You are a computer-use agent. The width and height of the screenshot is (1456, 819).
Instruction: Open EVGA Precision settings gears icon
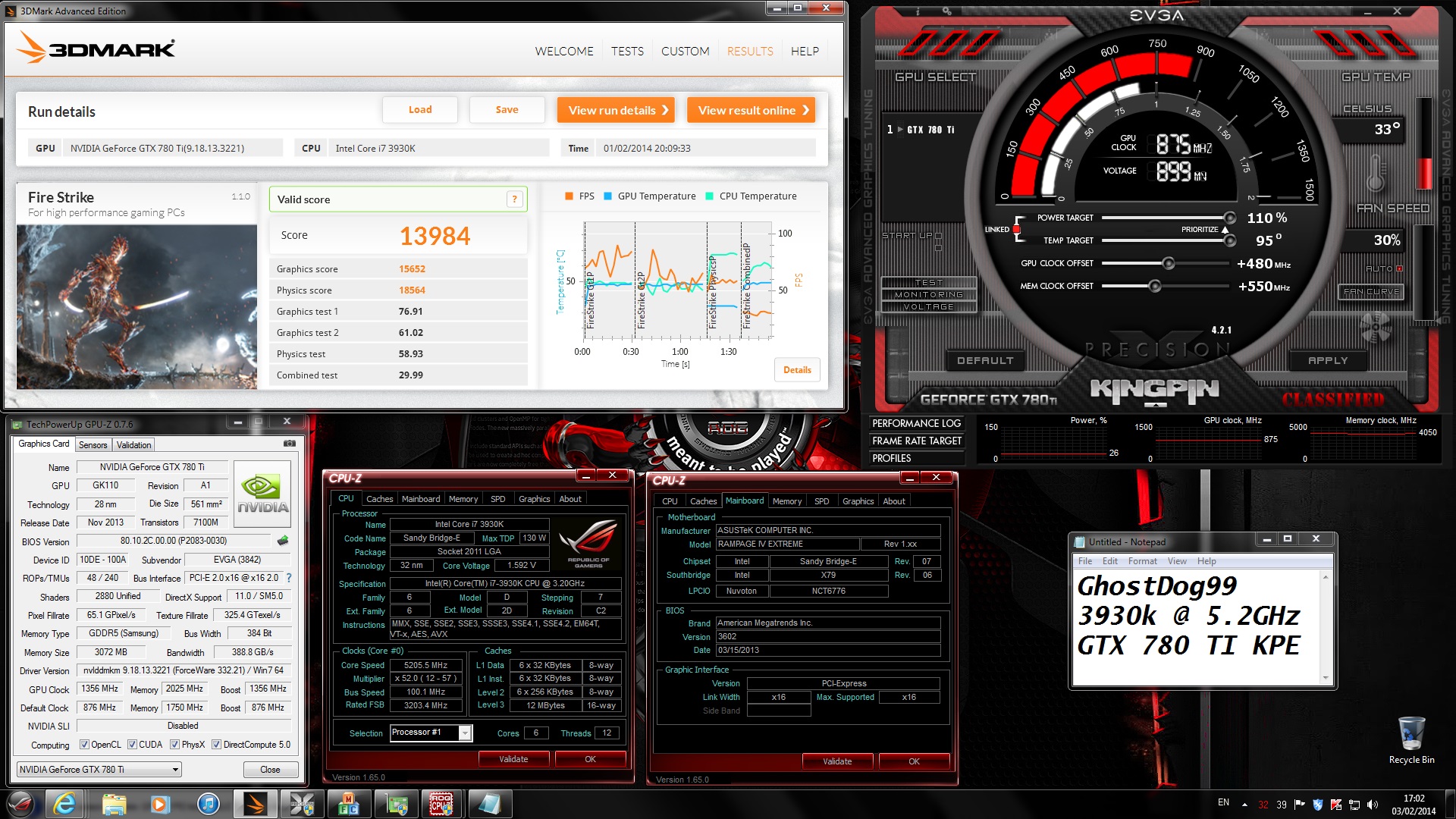[947, 11]
